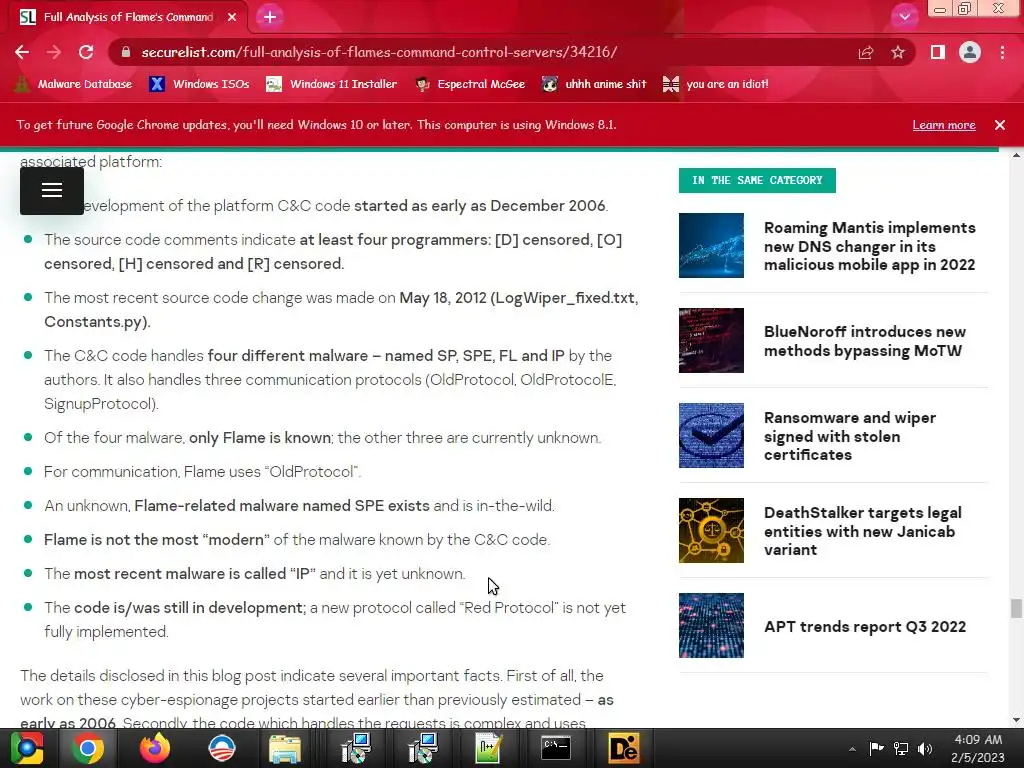Open the DeathStalker Janicab variant article
The width and height of the screenshot is (1024, 768).
[863, 531]
